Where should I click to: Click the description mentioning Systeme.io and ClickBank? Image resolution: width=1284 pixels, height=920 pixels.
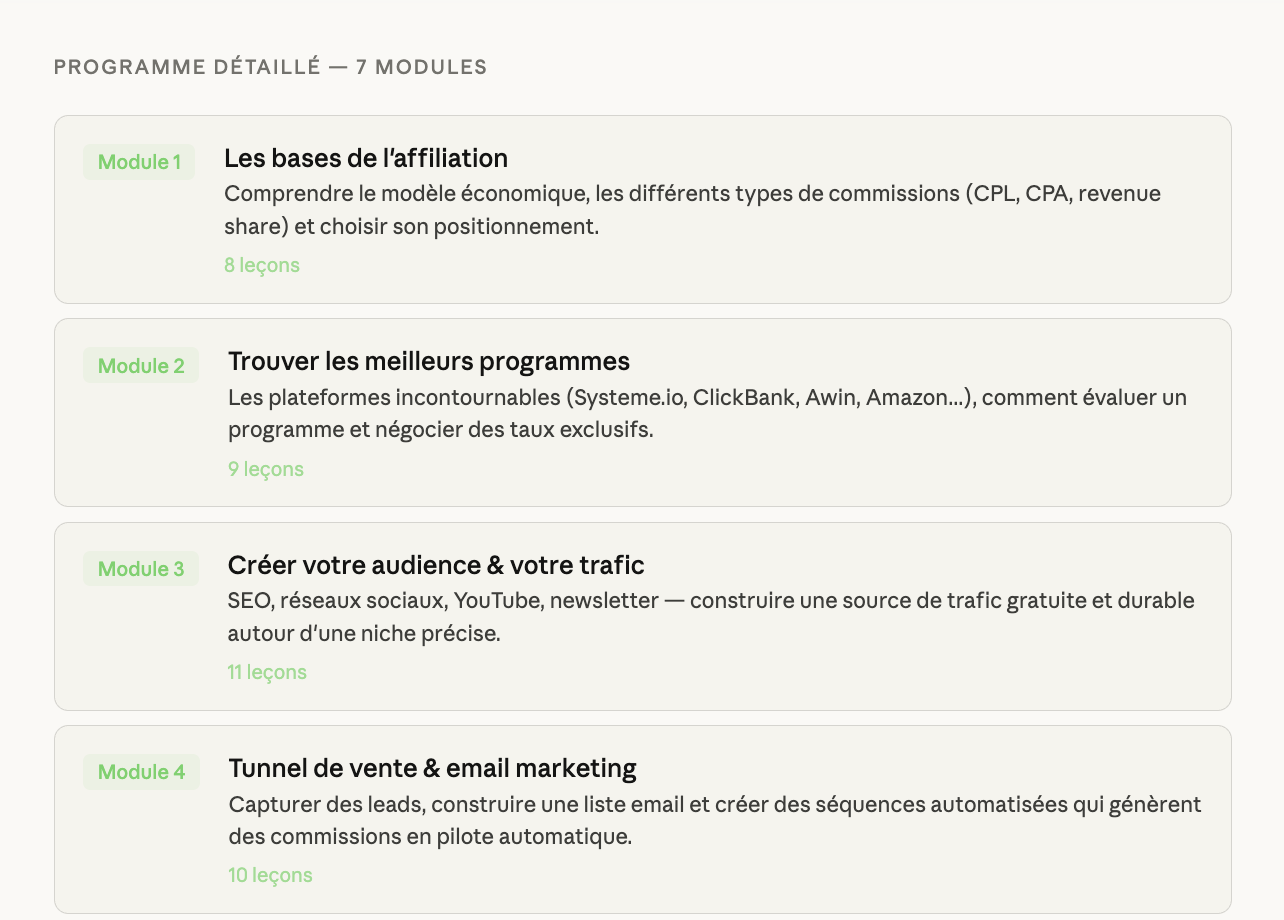pyautogui.click(x=707, y=414)
